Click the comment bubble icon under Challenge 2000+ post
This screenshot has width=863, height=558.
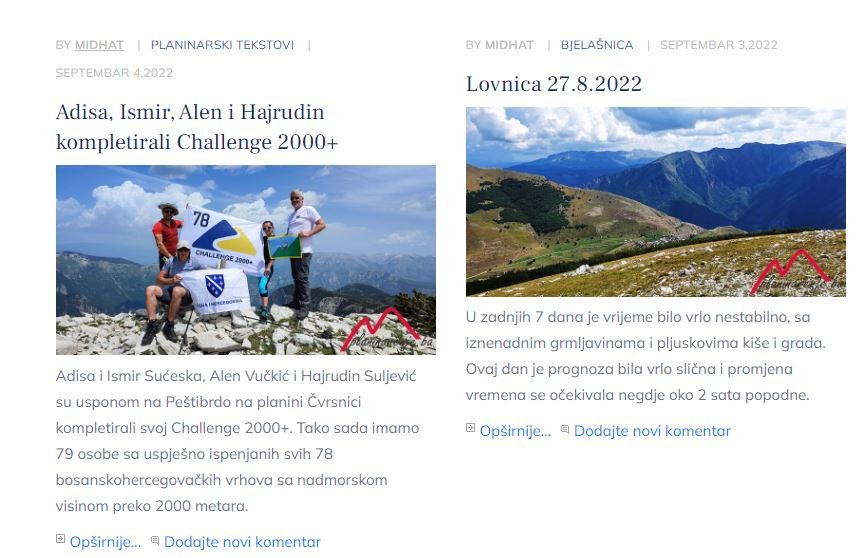point(155,540)
